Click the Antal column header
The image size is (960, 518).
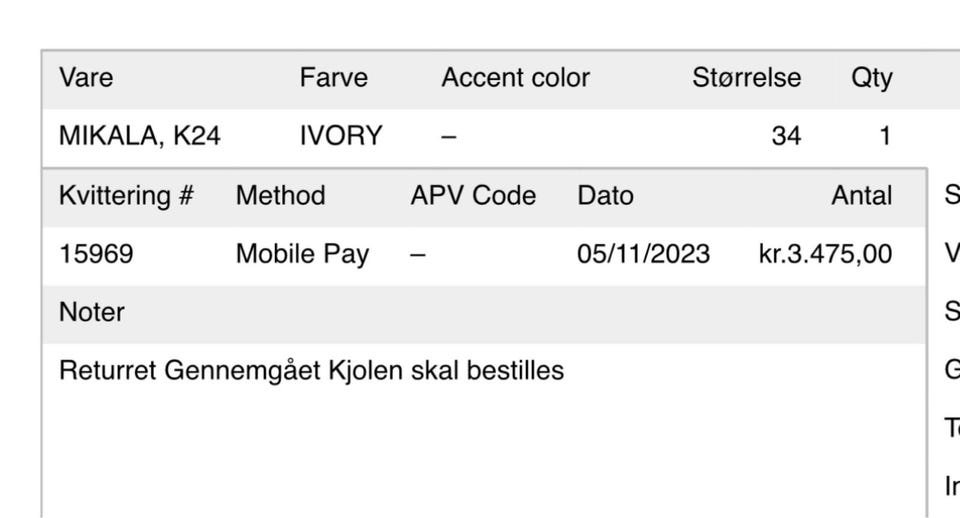(861, 196)
